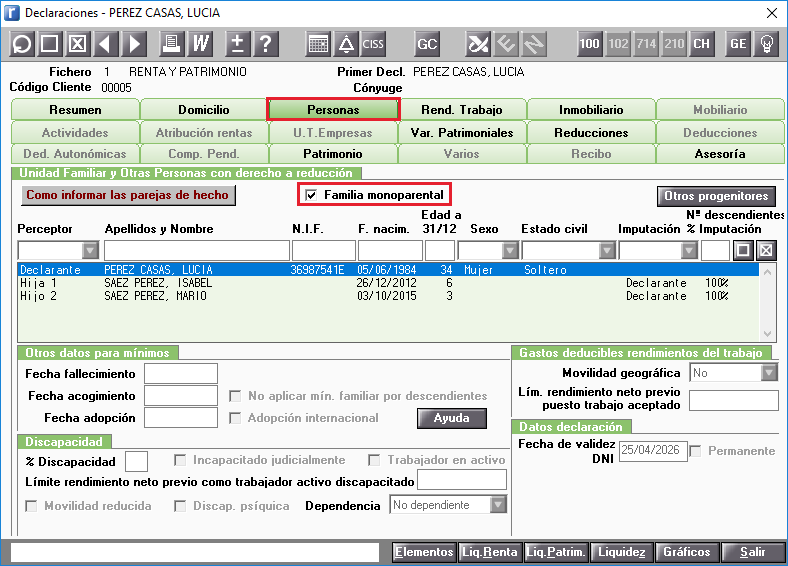Screen dimensions: 788x566
Task: Click the crossed square toolbar icon
Action: click(x=77, y=44)
